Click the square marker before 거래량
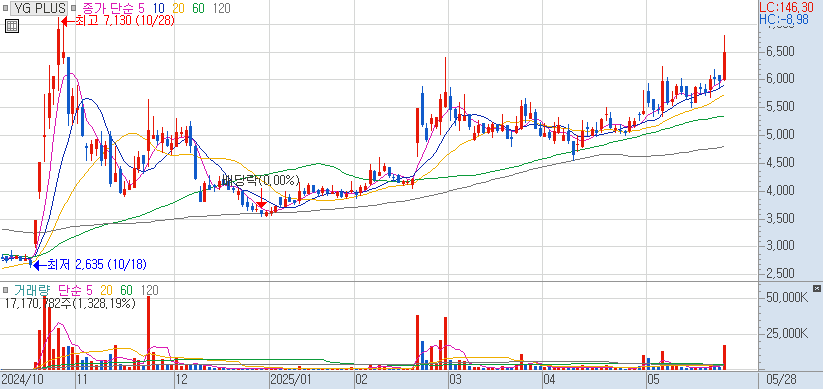 [x=6, y=290]
